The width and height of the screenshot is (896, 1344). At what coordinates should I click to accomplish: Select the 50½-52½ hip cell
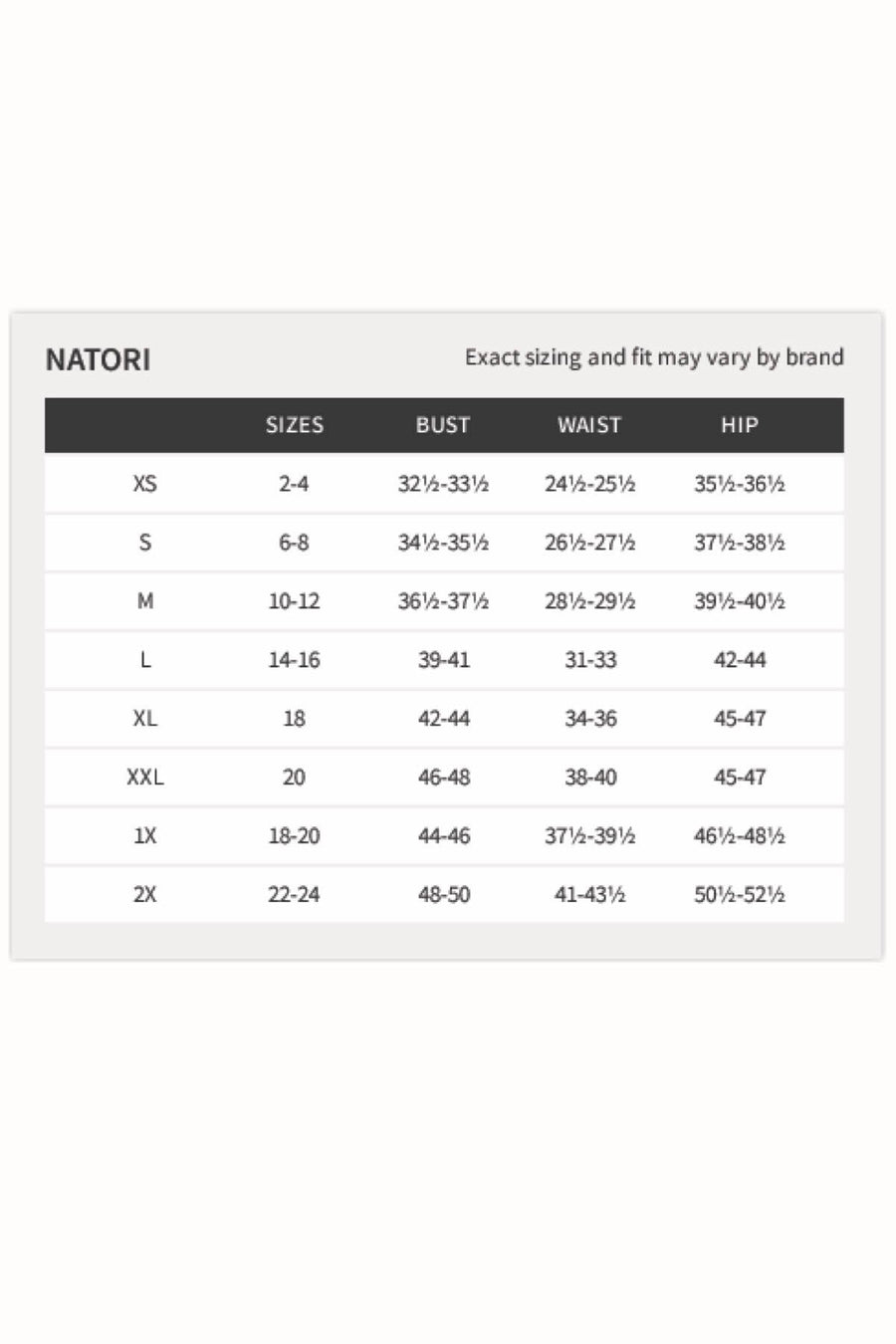click(740, 895)
